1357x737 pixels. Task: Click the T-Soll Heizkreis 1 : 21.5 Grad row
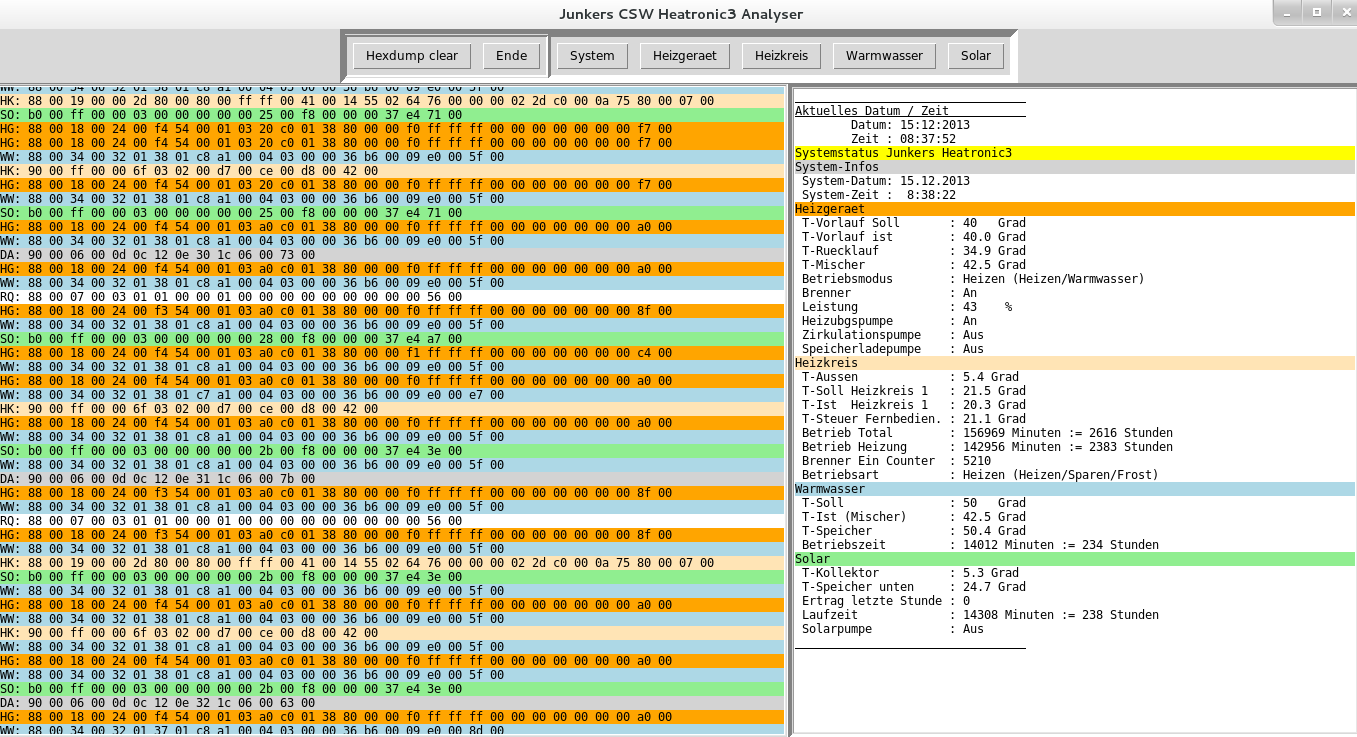tap(914, 391)
